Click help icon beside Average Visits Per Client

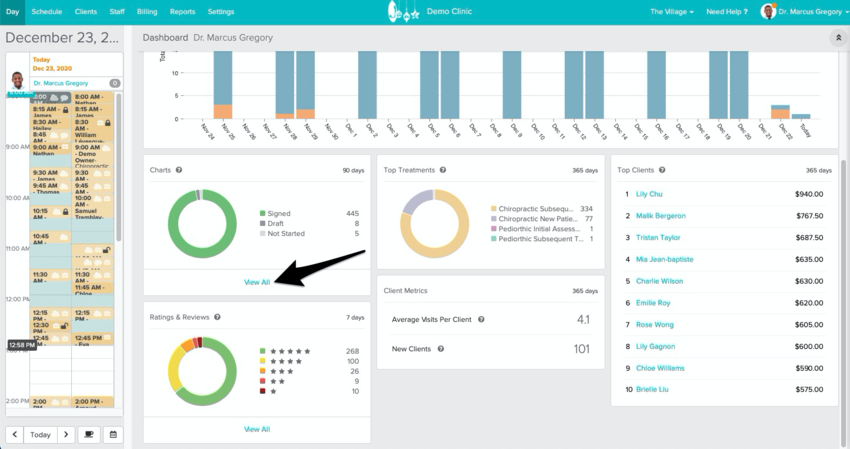[481, 320]
